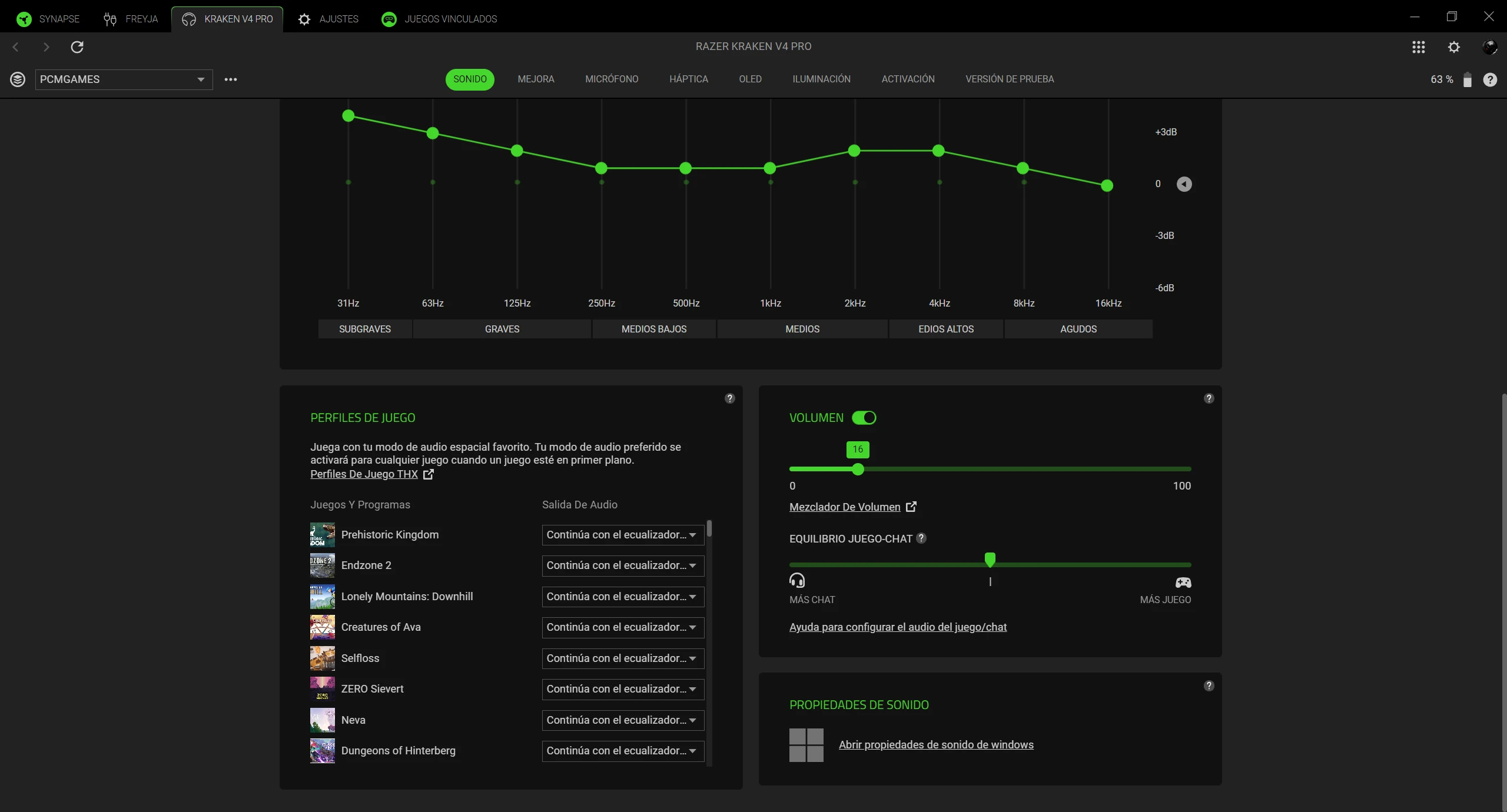Open audio output dropdown for Neva

tap(623, 720)
